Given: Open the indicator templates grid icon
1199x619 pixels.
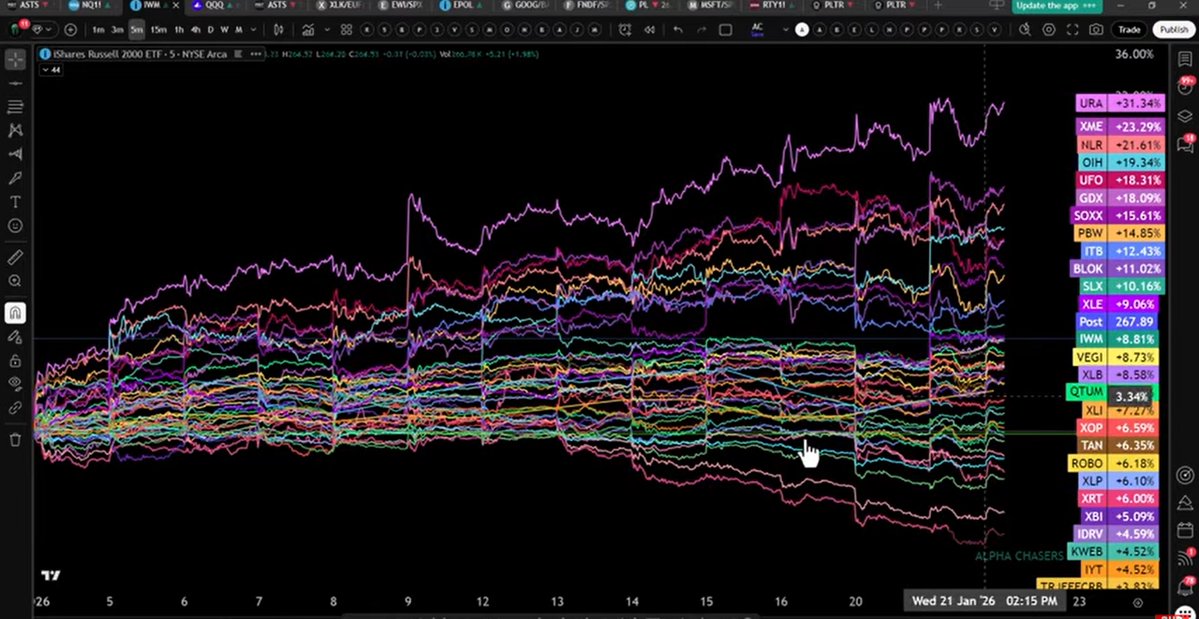Looking at the screenshot, I should pos(346,30).
